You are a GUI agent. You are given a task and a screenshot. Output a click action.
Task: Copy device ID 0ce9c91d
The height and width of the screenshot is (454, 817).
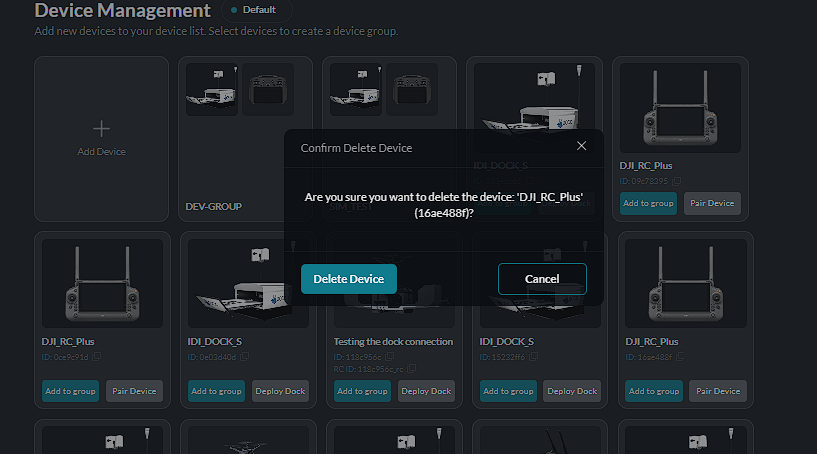pyautogui.click(x=96, y=357)
